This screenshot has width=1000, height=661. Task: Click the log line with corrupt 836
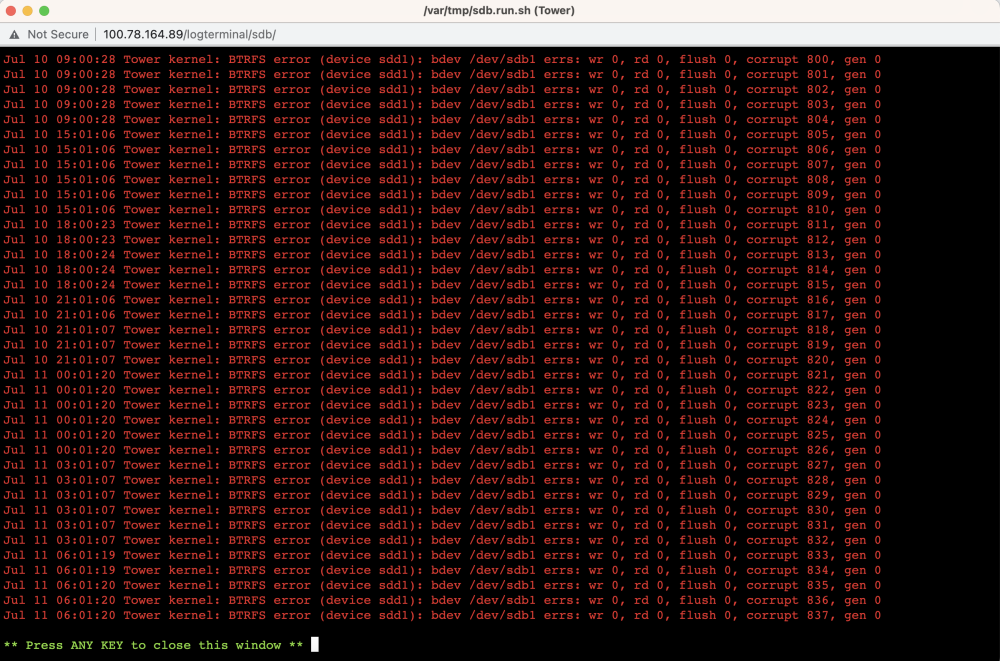[x=442, y=600]
